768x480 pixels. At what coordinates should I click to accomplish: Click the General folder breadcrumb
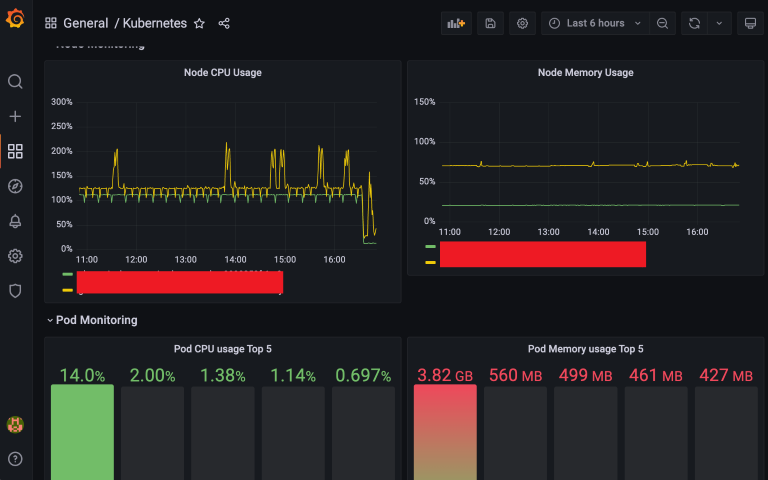click(85, 23)
